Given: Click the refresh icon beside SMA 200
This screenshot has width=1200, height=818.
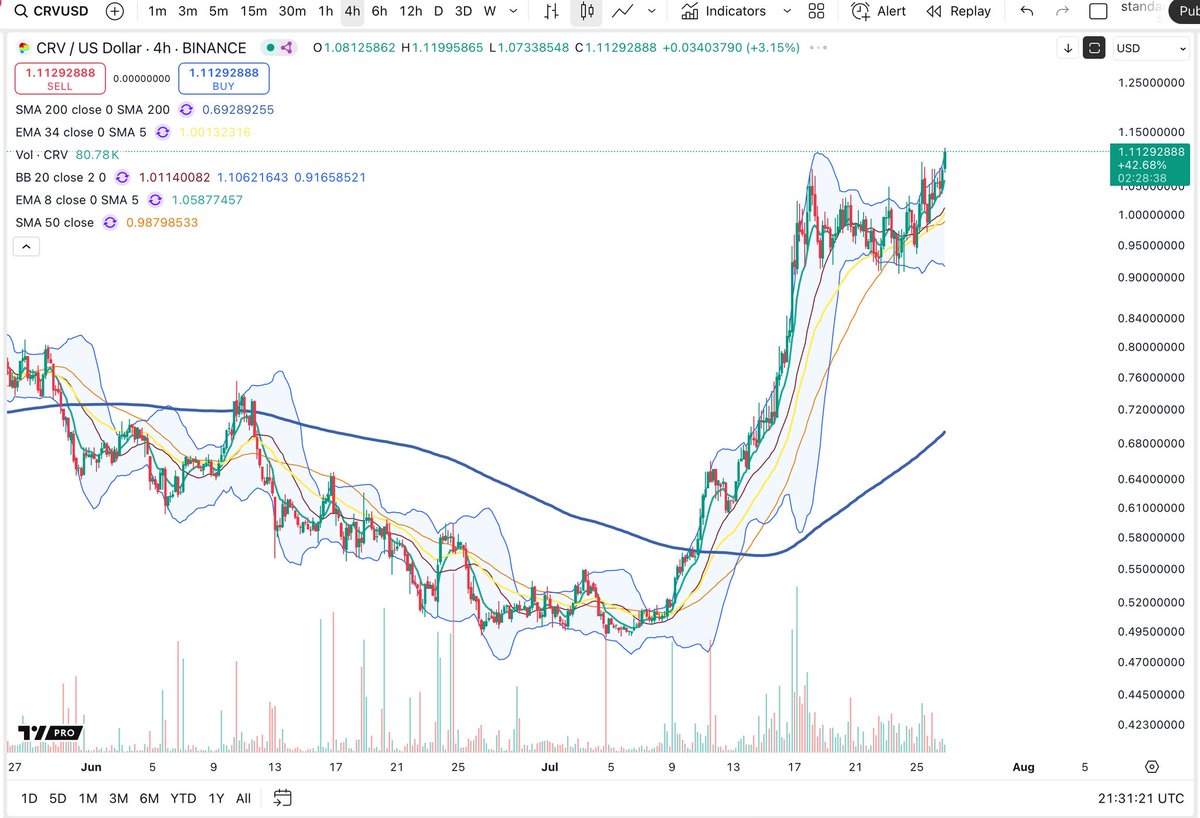Looking at the screenshot, I should [x=186, y=110].
